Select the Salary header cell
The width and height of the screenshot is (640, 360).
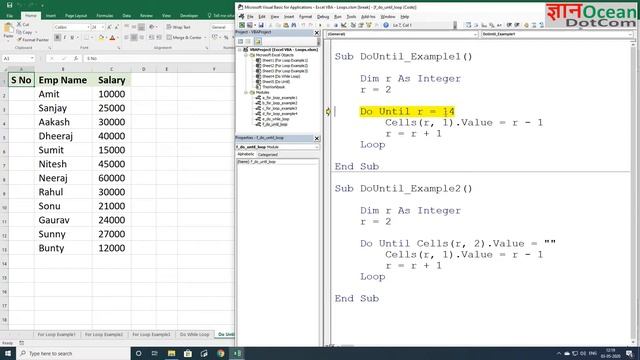111,80
